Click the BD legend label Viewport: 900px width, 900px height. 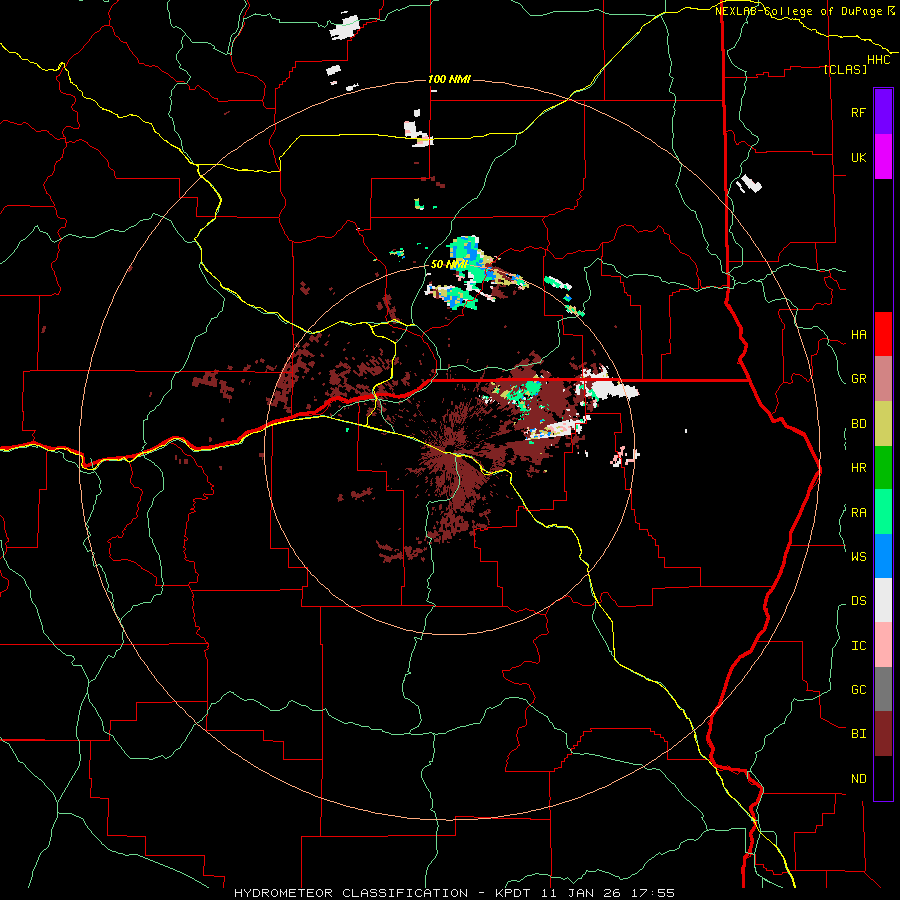(x=858, y=424)
